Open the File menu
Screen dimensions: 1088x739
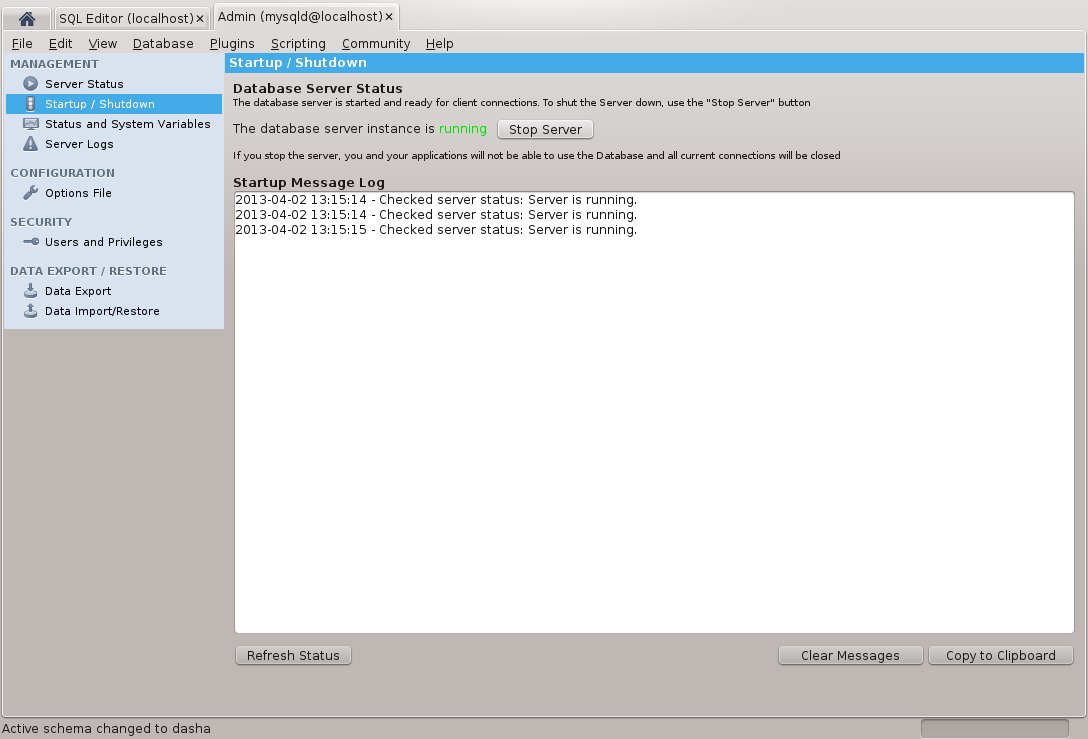click(x=22, y=44)
